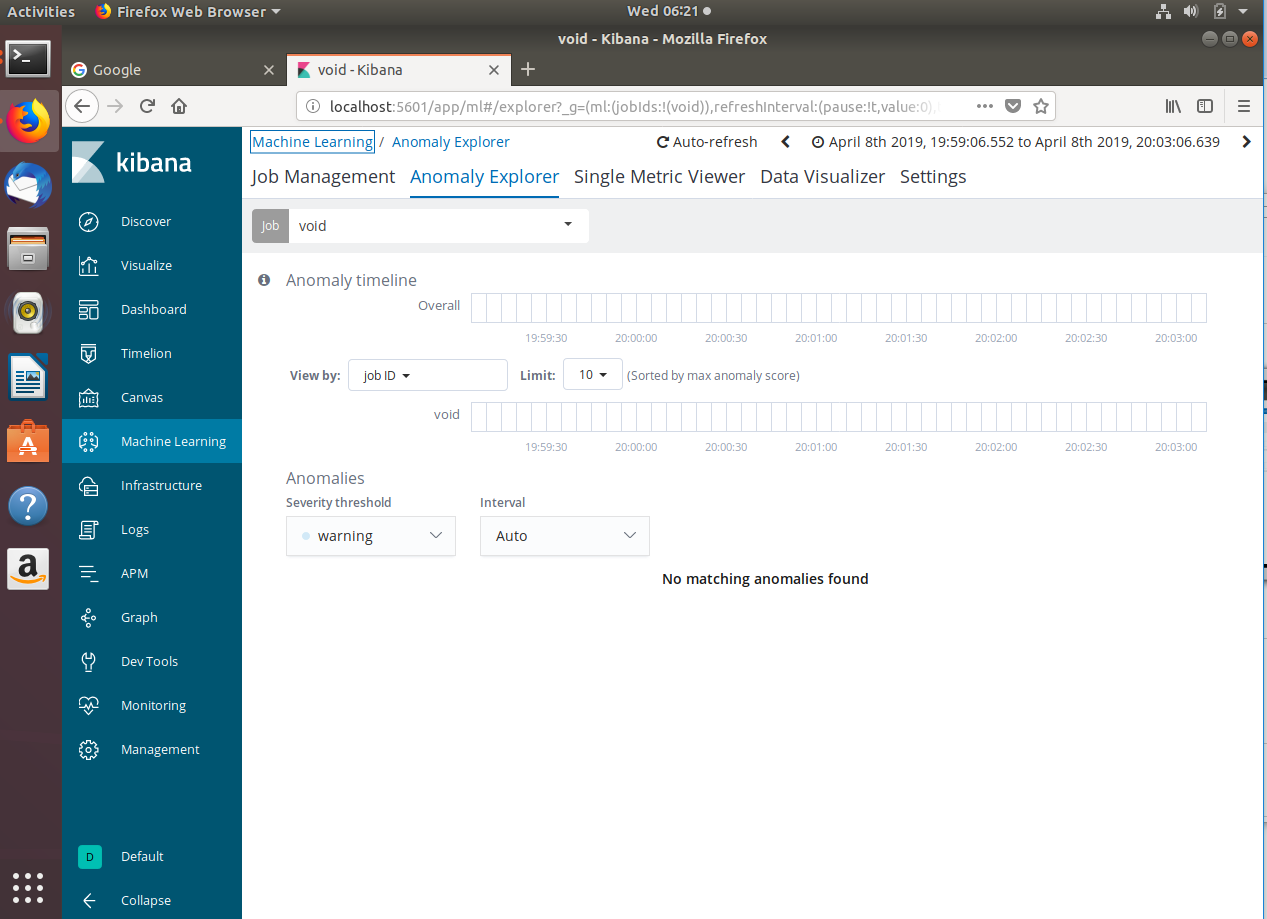
Task: Open the Monitoring heartbeat icon
Action: 89,706
